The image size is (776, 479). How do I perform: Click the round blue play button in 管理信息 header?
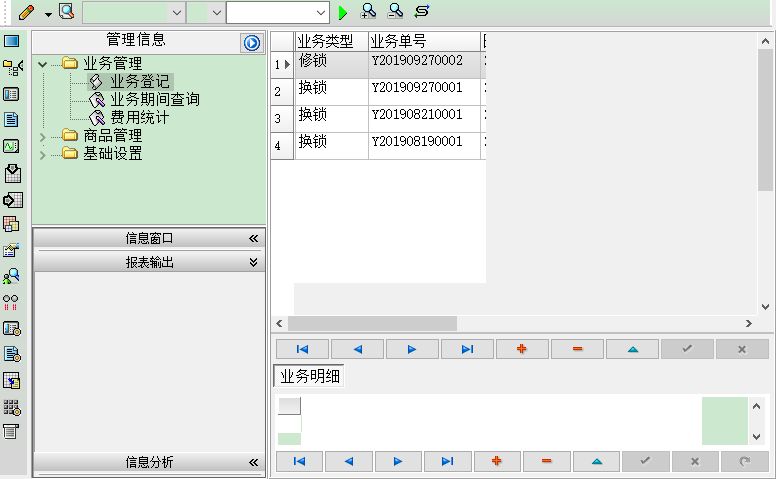pos(251,43)
